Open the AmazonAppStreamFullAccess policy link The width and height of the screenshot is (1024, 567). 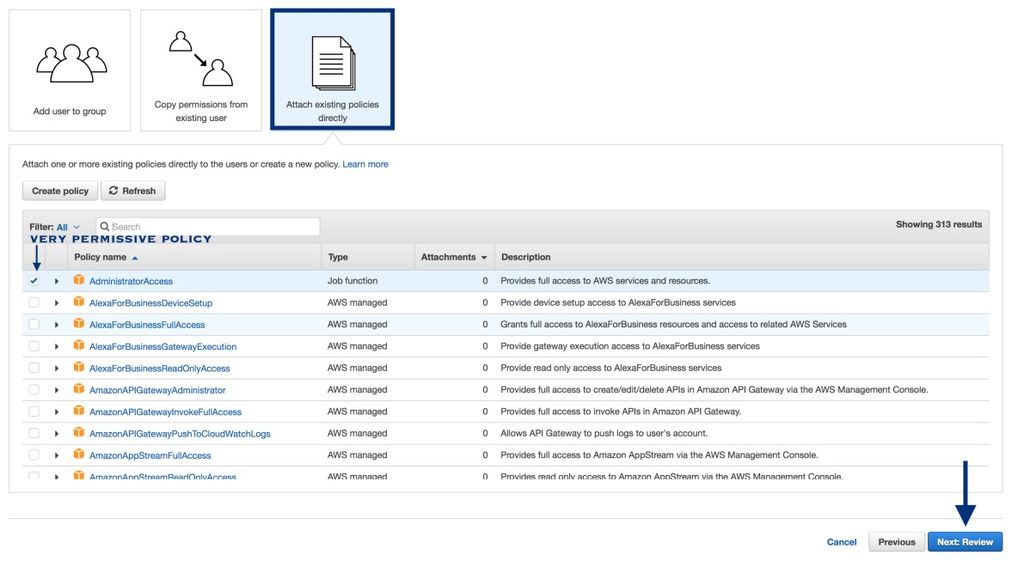tap(150, 456)
